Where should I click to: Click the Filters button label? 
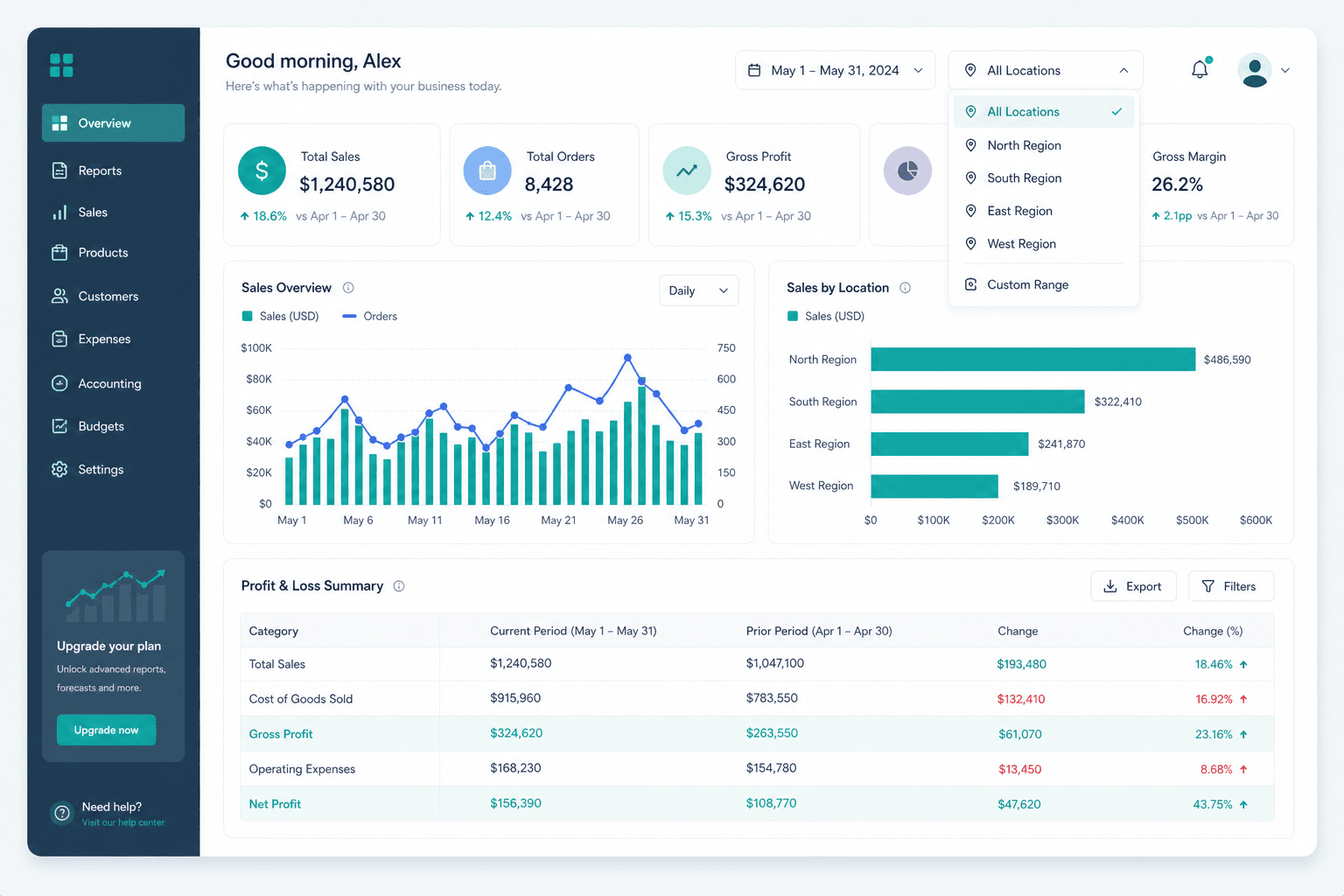point(1239,586)
